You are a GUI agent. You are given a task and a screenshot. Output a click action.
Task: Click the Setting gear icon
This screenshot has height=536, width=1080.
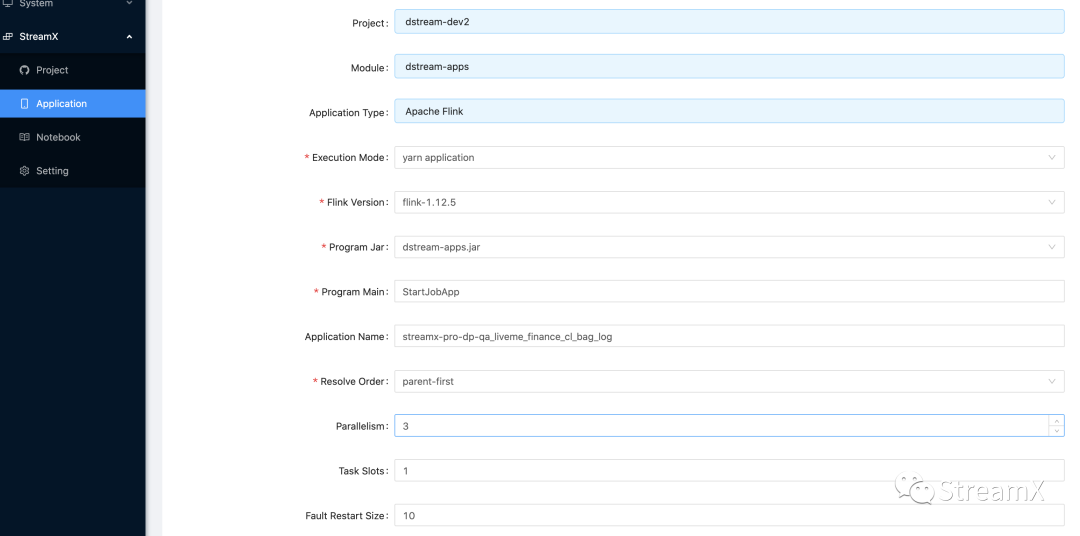[25, 171]
